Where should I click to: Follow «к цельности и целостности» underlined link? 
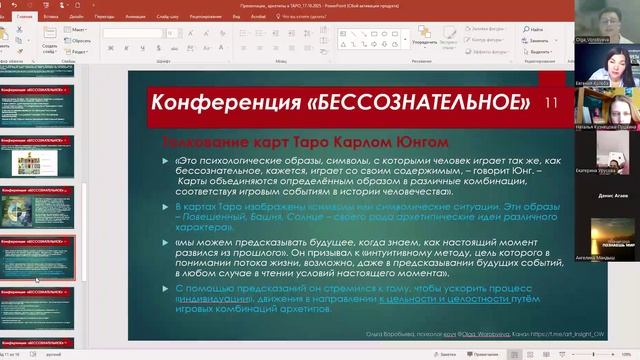pyautogui.click(x=444, y=299)
